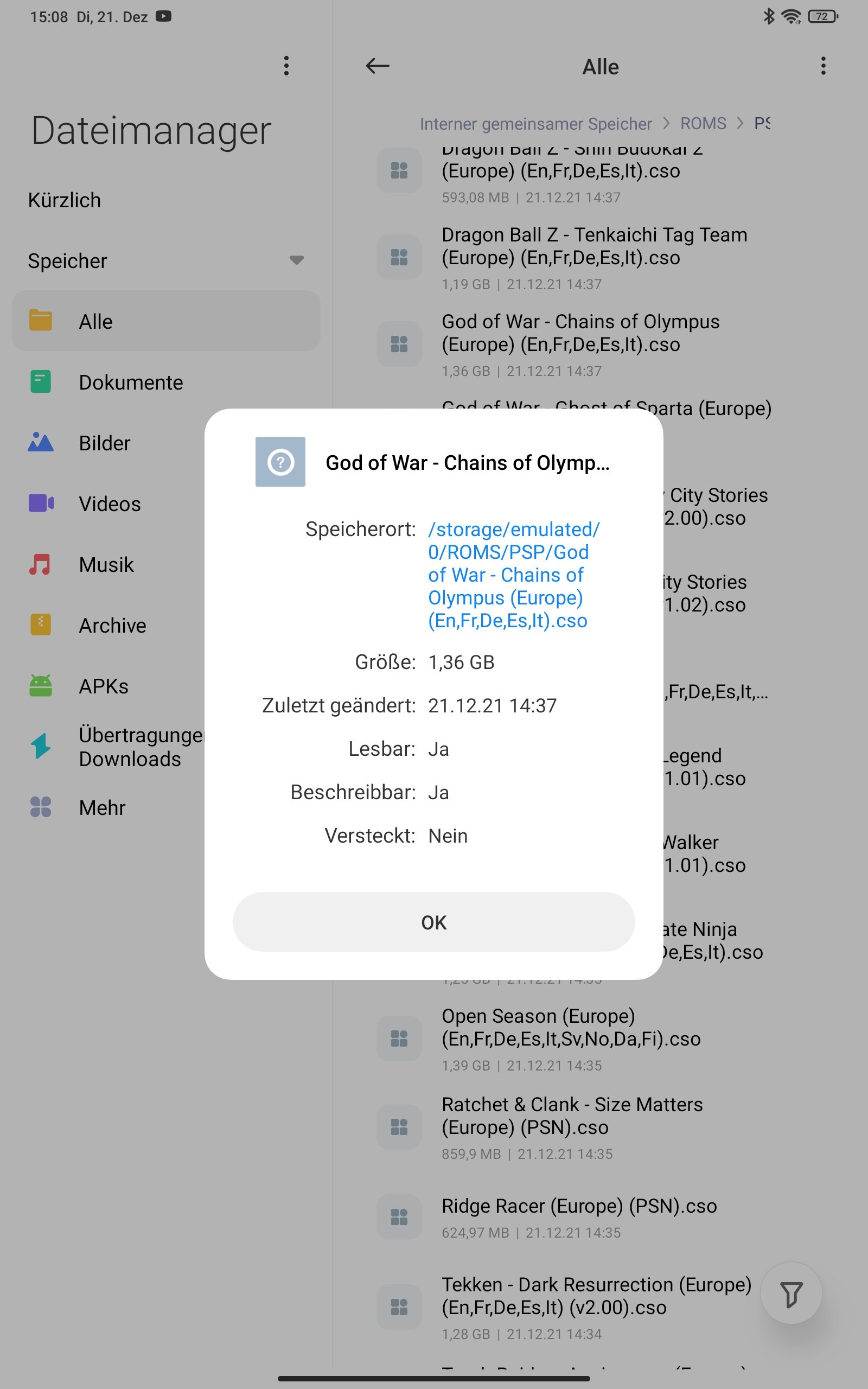
Task: Click file icon next to Ridge Racer
Action: tap(399, 1217)
